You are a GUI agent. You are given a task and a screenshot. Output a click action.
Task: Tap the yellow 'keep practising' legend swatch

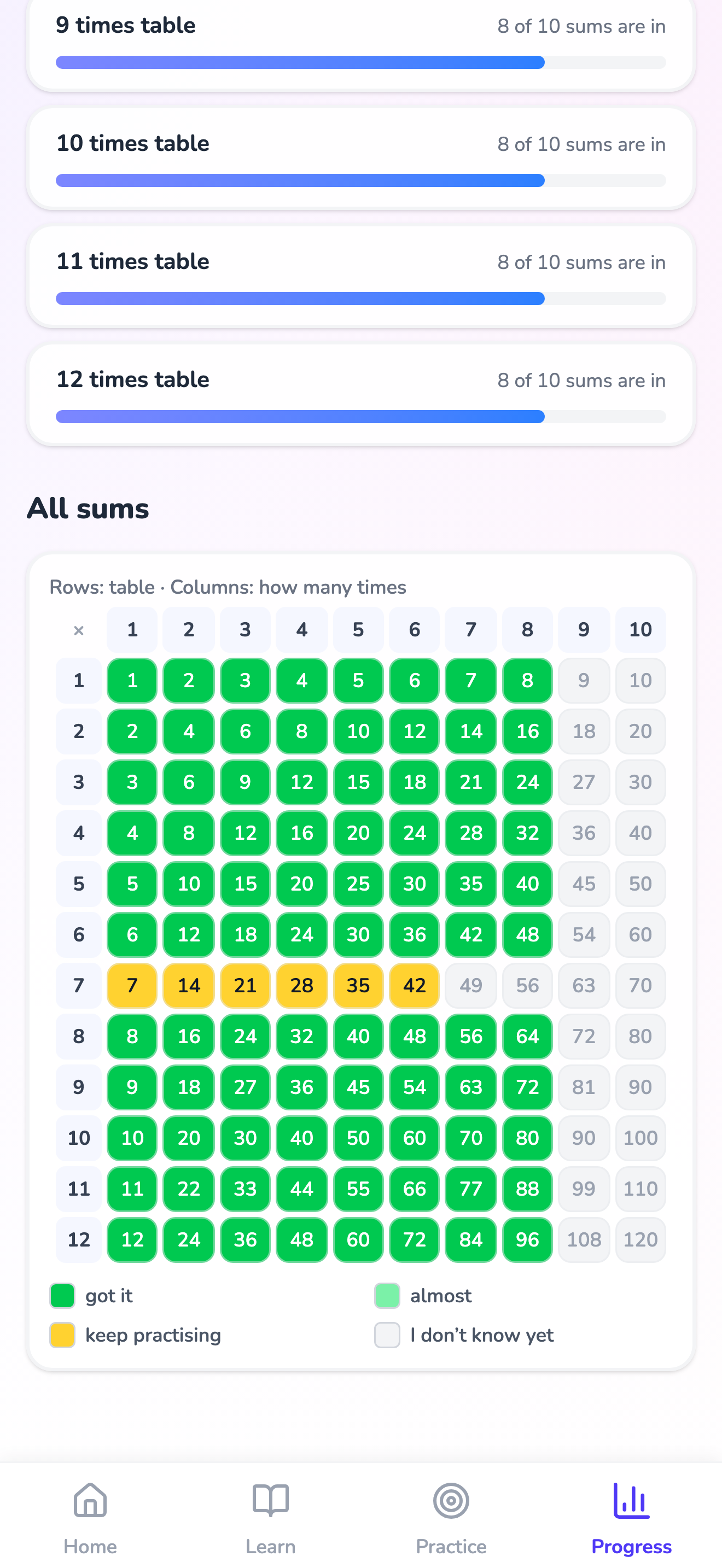(x=62, y=1335)
